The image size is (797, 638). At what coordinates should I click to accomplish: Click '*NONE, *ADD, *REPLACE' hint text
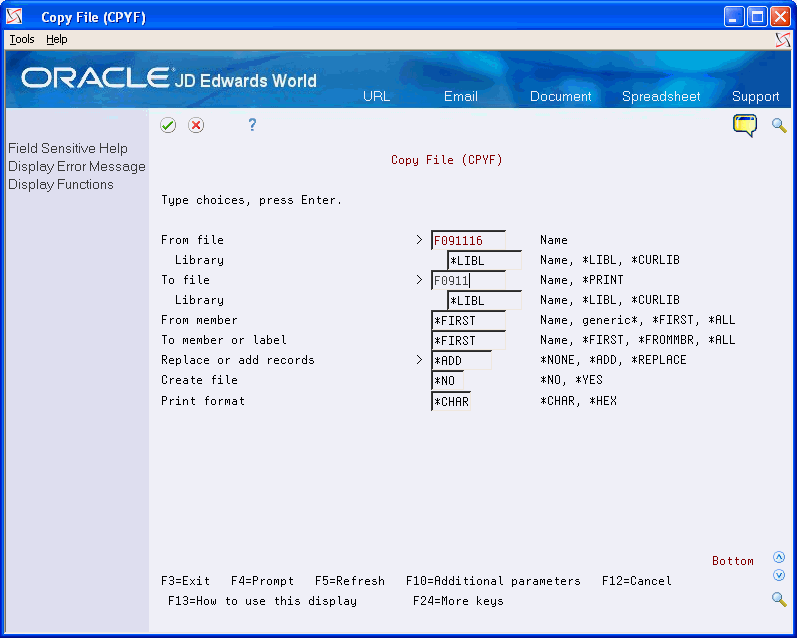[x=613, y=360]
